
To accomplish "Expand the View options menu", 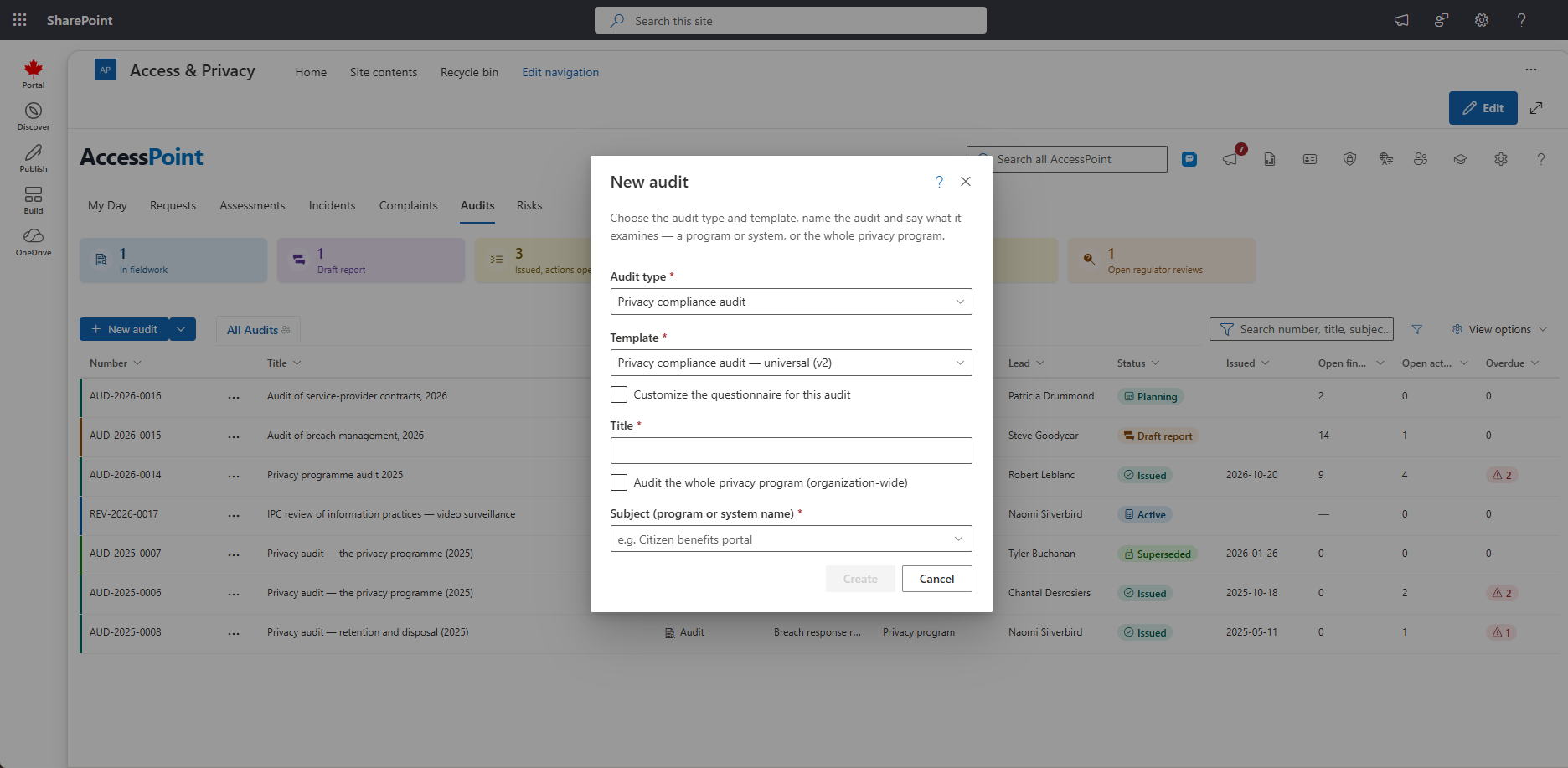I will coord(1499,330).
